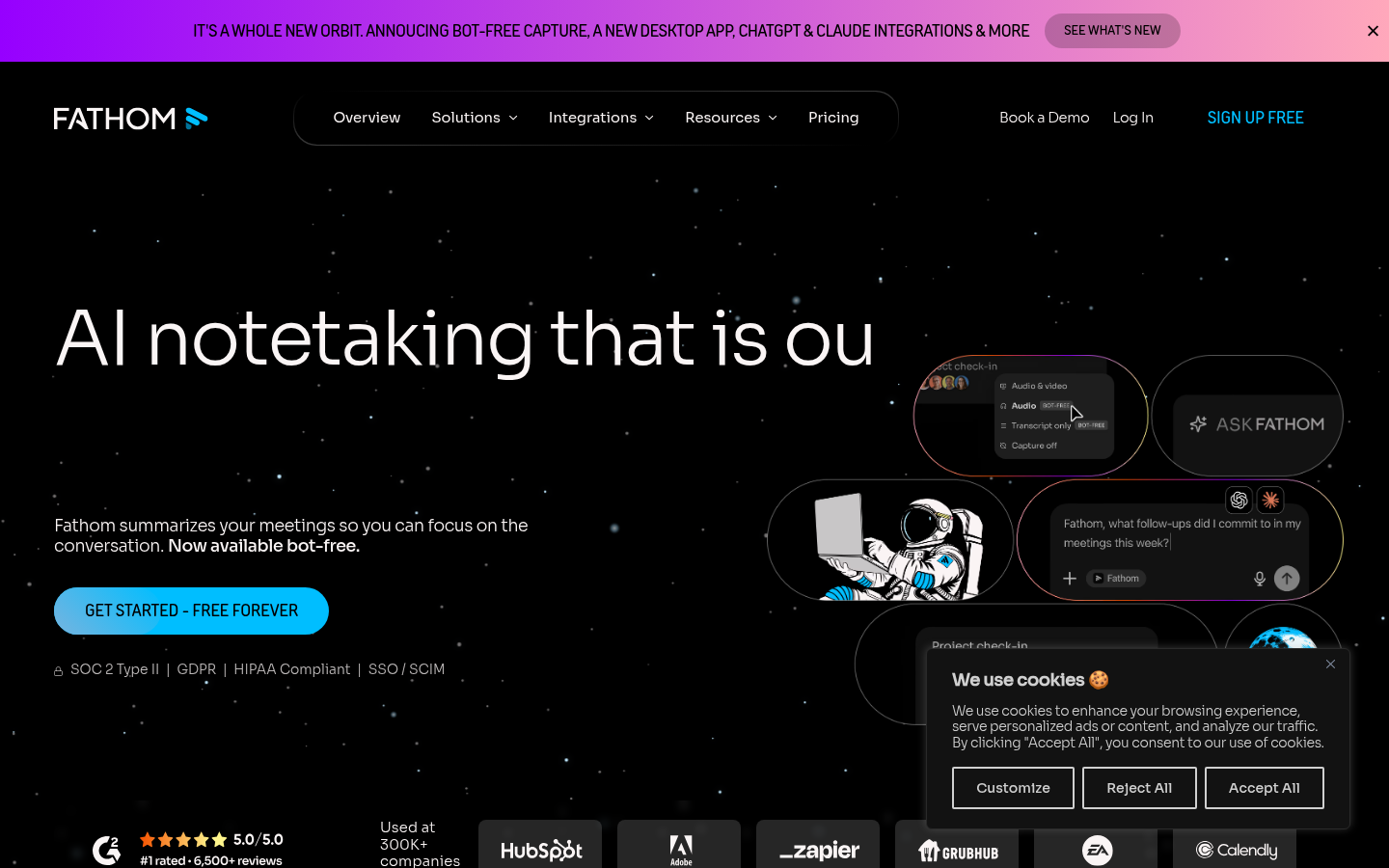Click '#1 rated · 6,500+ reviews' text
1389x868 pixels.
[x=211, y=860]
